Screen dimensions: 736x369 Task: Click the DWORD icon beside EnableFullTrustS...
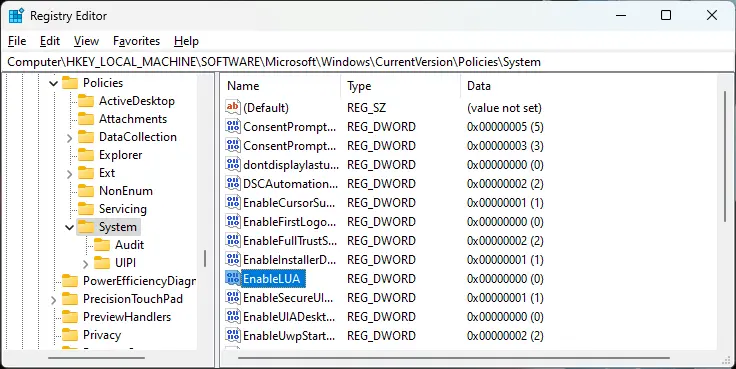[x=233, y=240]
